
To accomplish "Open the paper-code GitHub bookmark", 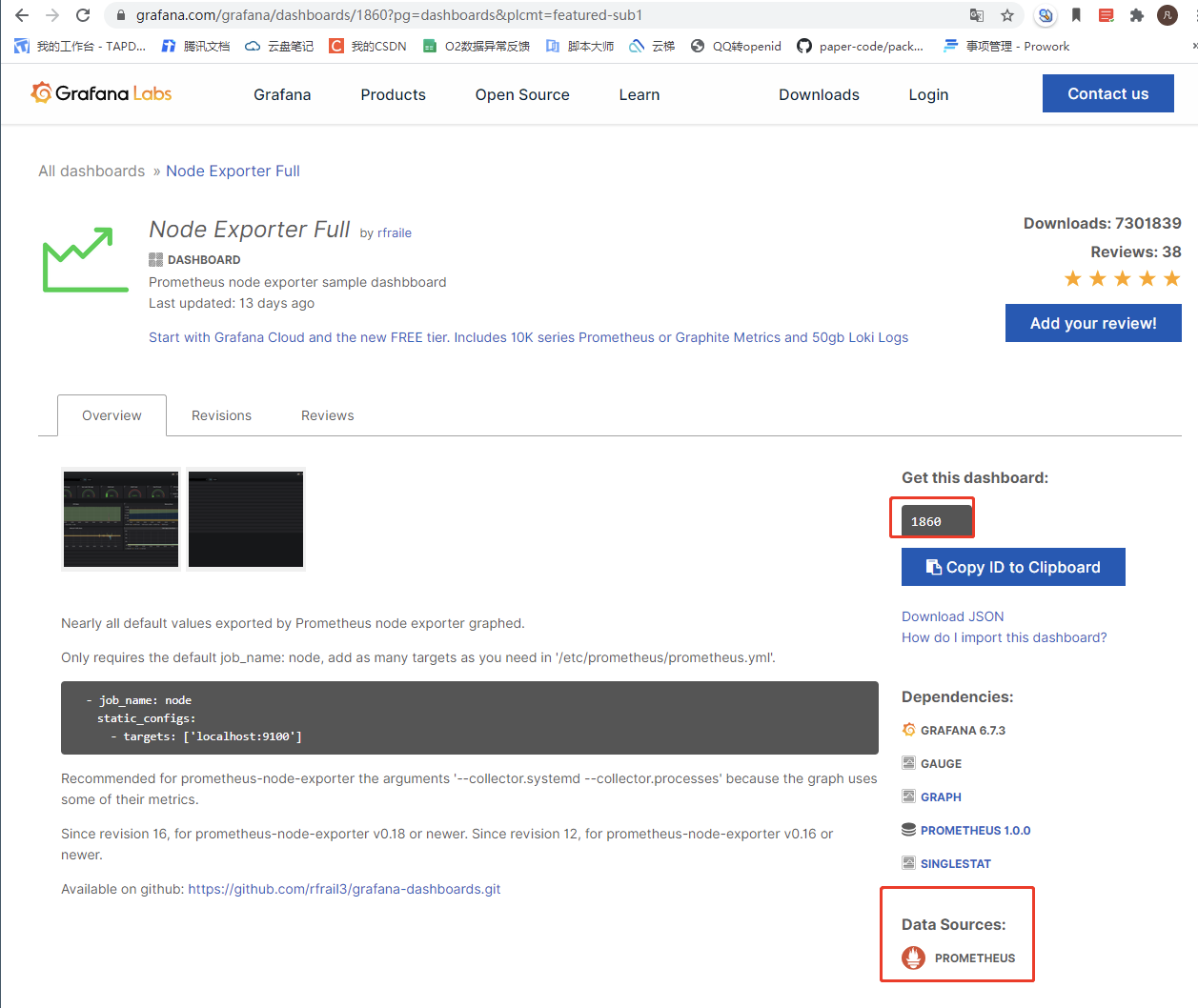I will (860, 46).
